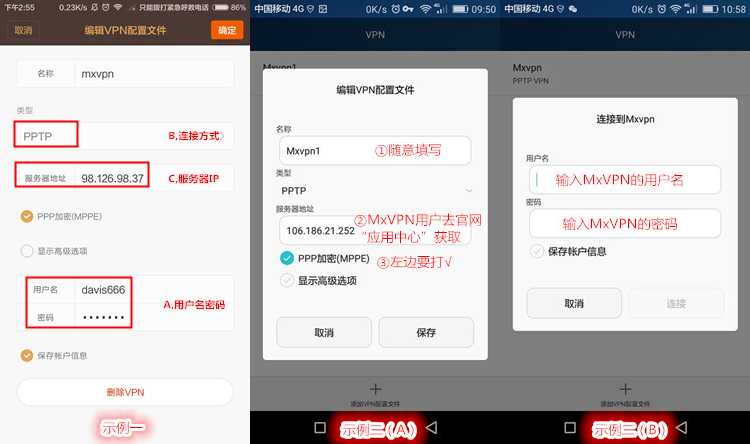750x444 pixels.
Task: Tap the username field in 连接到Mxvpn dialog
Action: [625, 180]
